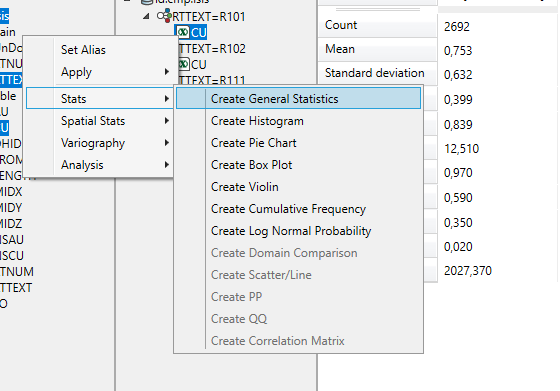Select RTTEXT=R101 tree item
This screenshot has height=391, width=560.
click(x=209, y=17)
